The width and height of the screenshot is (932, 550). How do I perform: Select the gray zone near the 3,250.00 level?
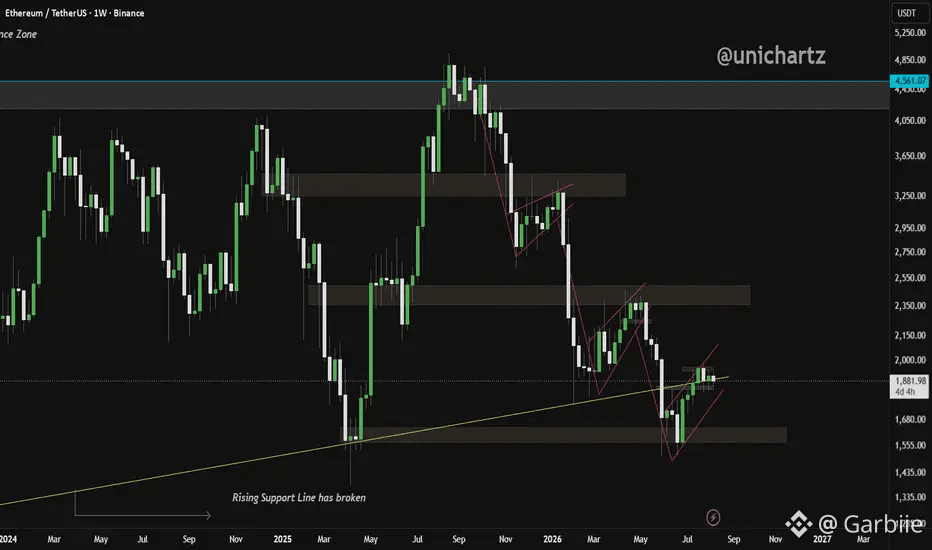(444, 185)
